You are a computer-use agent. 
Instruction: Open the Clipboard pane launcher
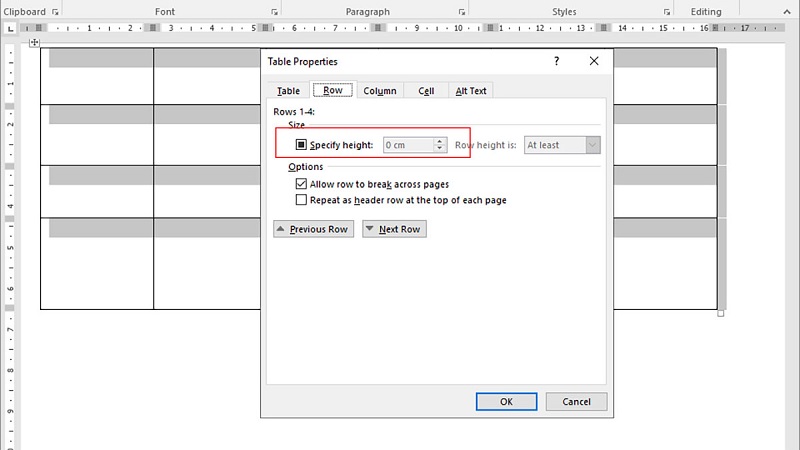coord(55,12)
